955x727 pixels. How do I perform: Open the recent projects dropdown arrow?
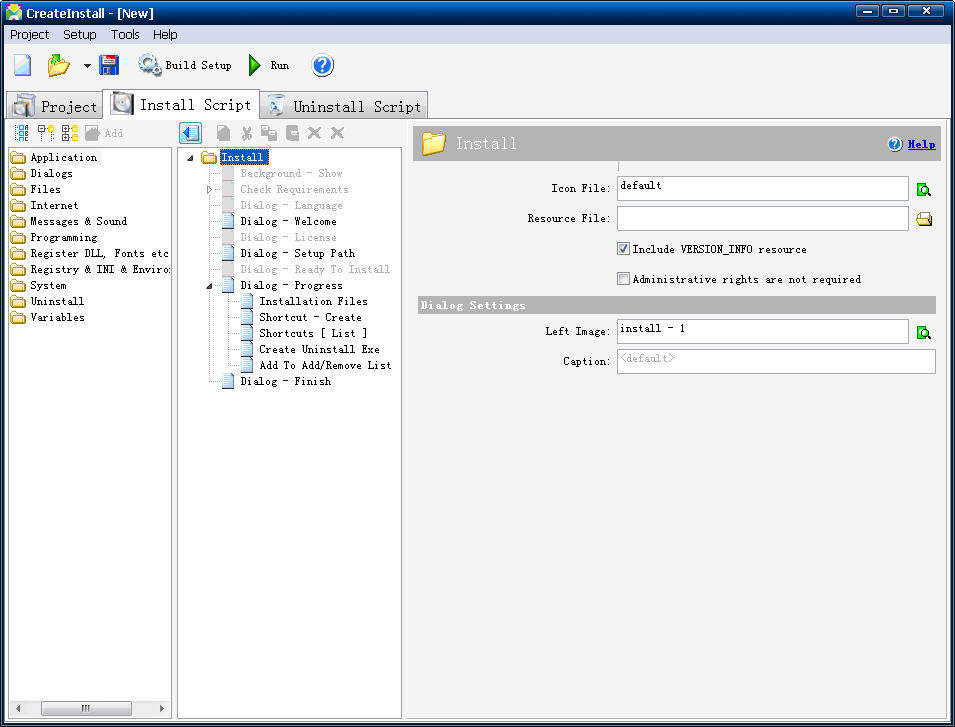[x=87, y=66]
